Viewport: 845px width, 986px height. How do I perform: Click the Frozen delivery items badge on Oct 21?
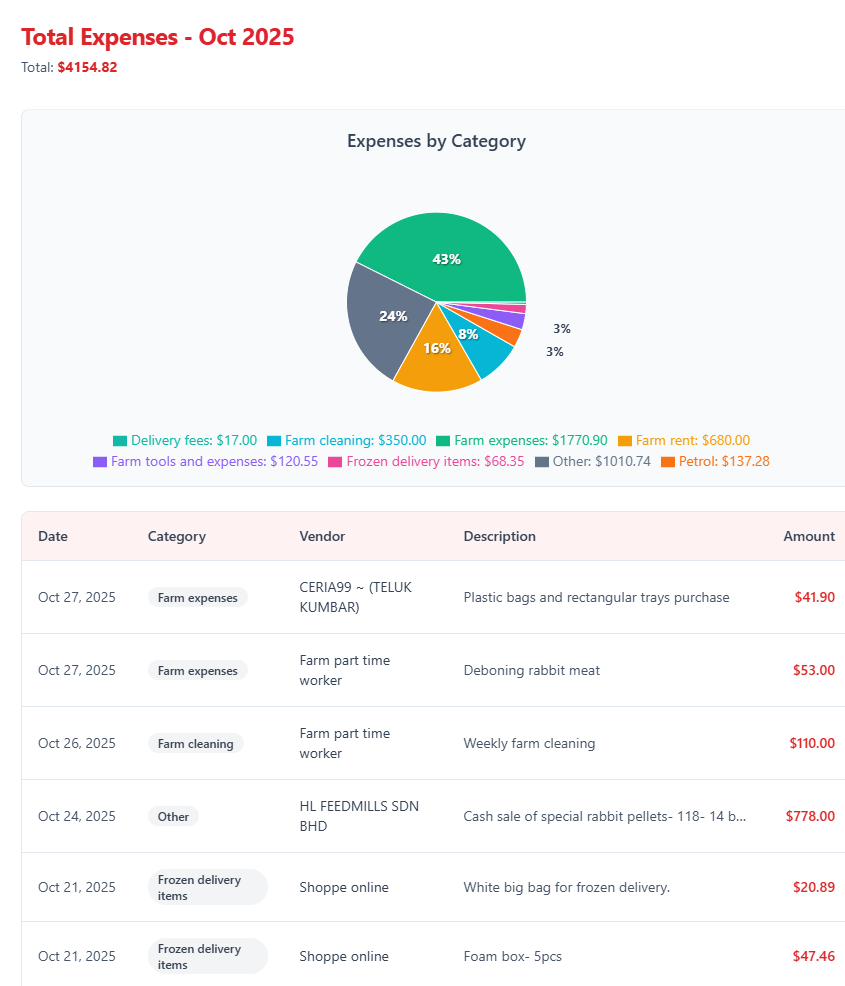tap(207, 886)
